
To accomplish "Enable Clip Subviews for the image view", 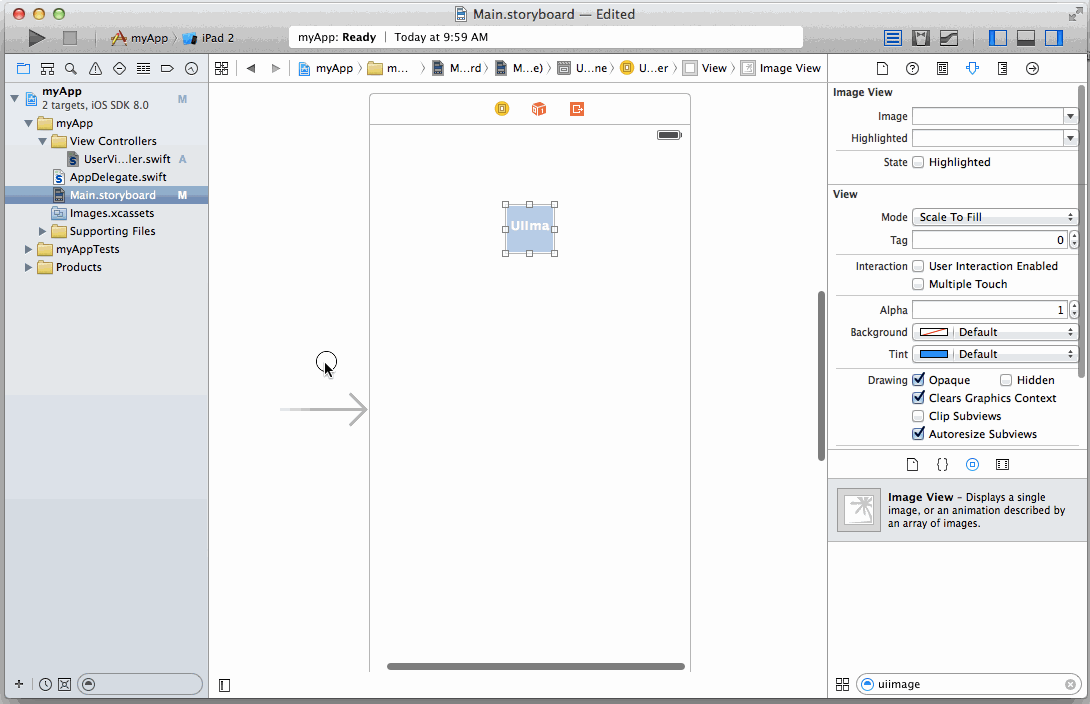I will 918,416.
